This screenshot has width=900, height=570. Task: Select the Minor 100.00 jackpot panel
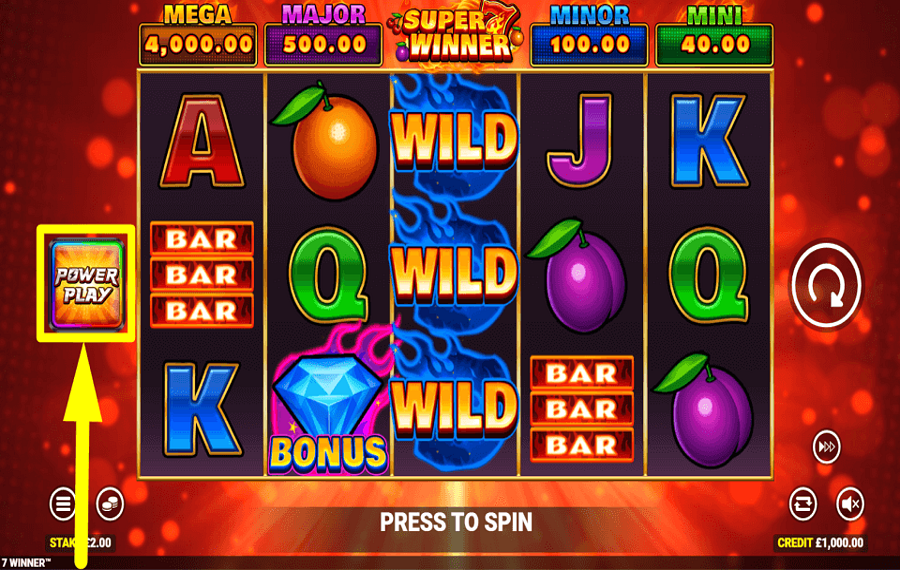[589, 38]
